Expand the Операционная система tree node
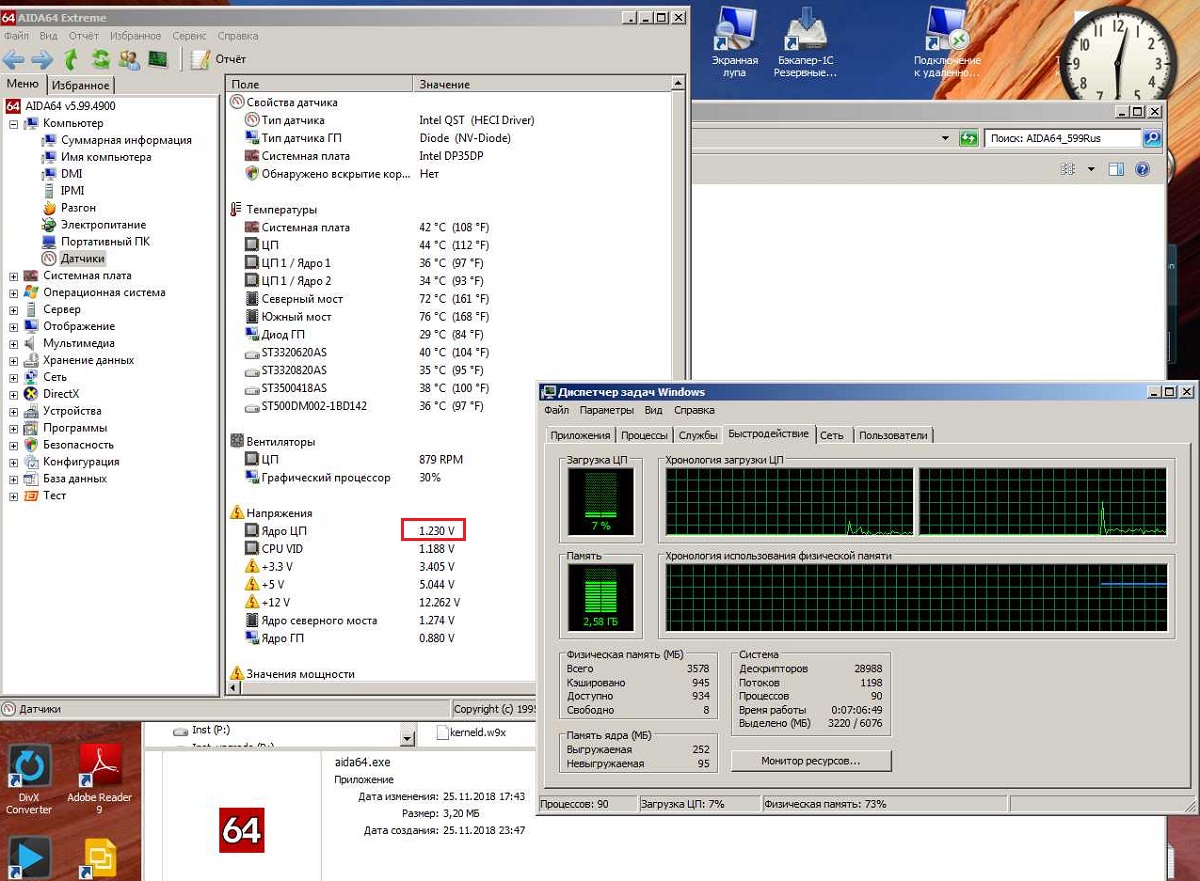Viewport: 1200px width, 881px height. (x=14, y=293)
